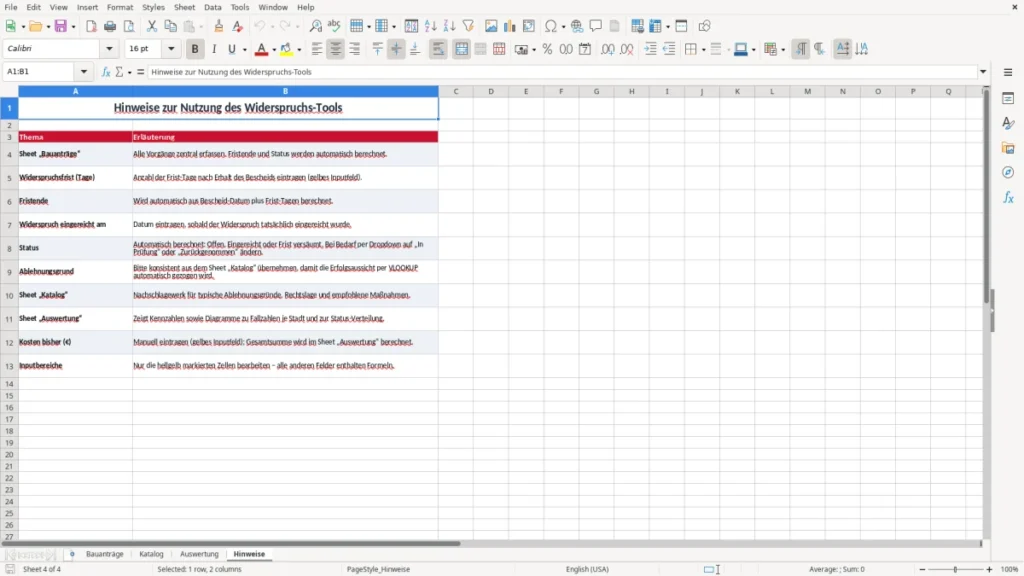
Task: Run the spelling check icon
Action: [334, 26]
